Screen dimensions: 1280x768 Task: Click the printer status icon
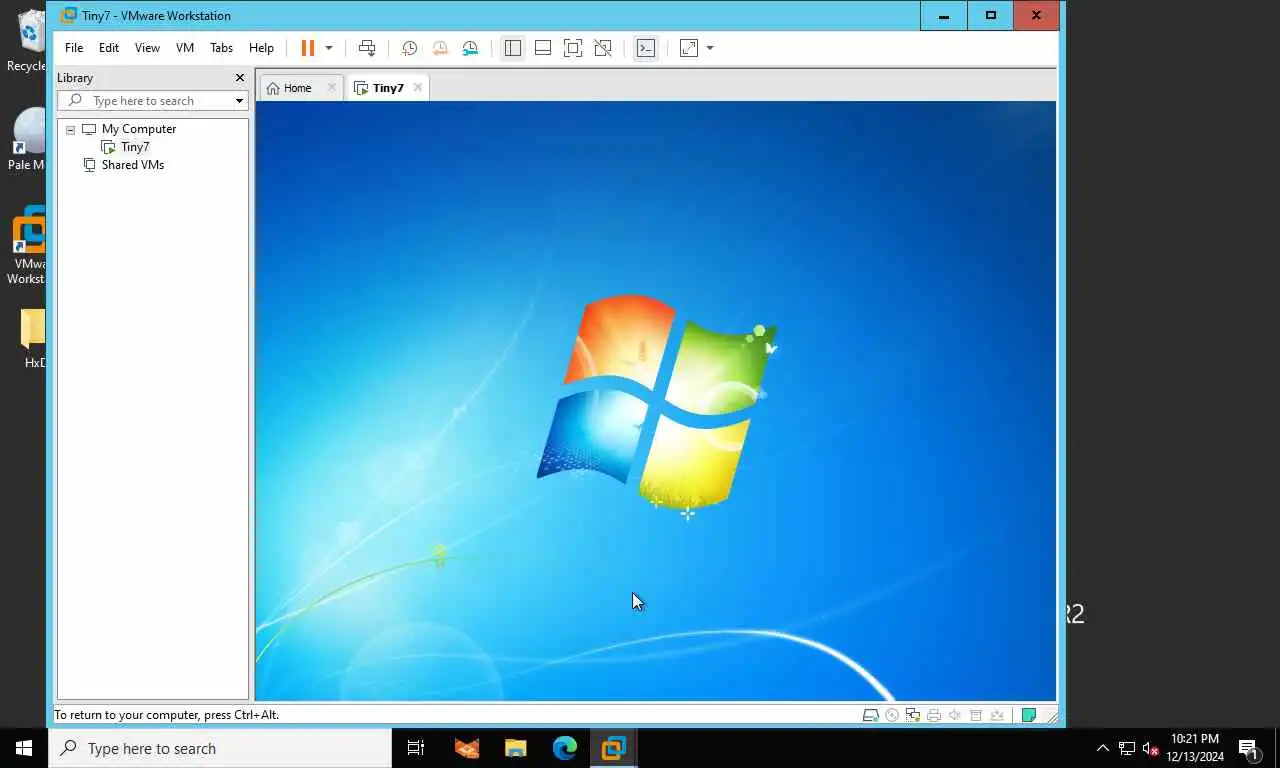[934, 715]
